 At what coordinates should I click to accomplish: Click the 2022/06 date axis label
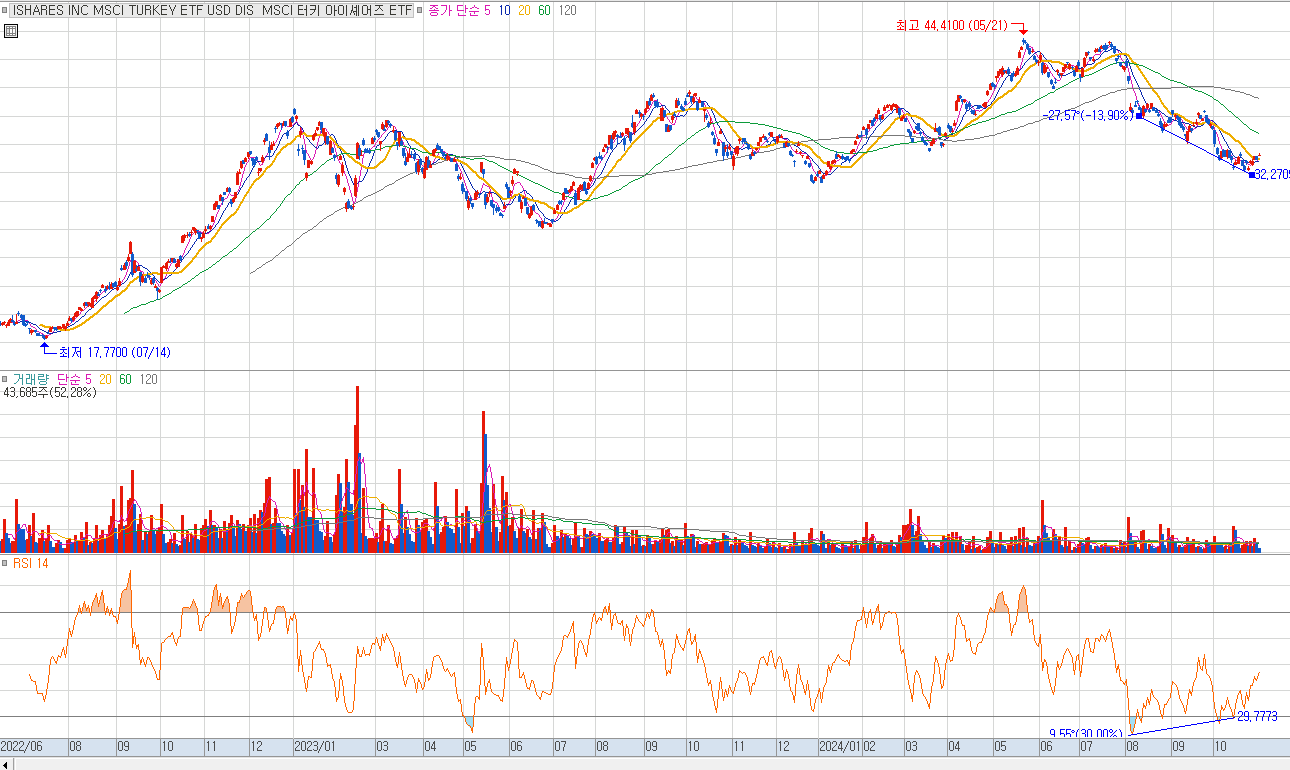click(21, 746)
